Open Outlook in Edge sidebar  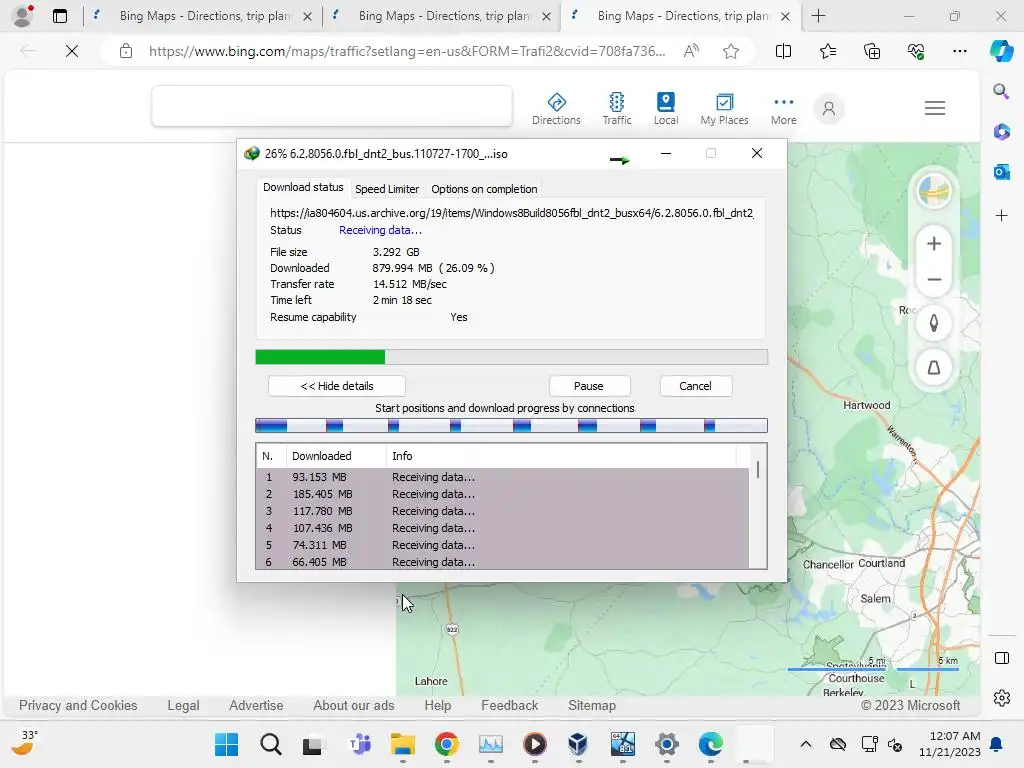[1001, 172]
